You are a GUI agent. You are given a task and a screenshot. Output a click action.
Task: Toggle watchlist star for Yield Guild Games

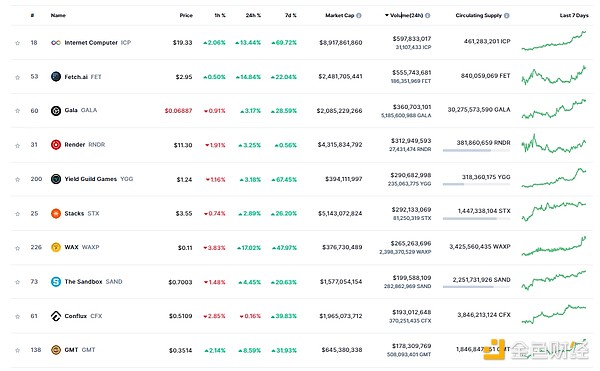pyautogui.click(x=17, y=179)
